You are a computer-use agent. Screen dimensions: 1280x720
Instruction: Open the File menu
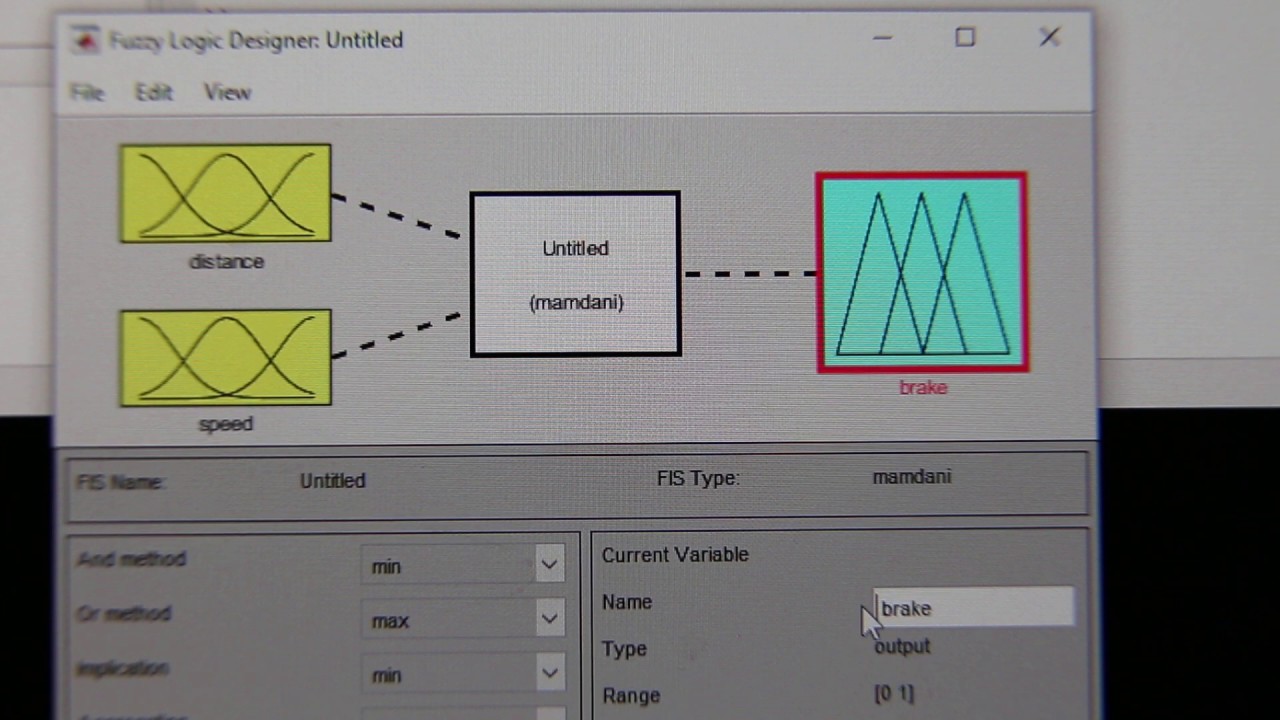87,92
